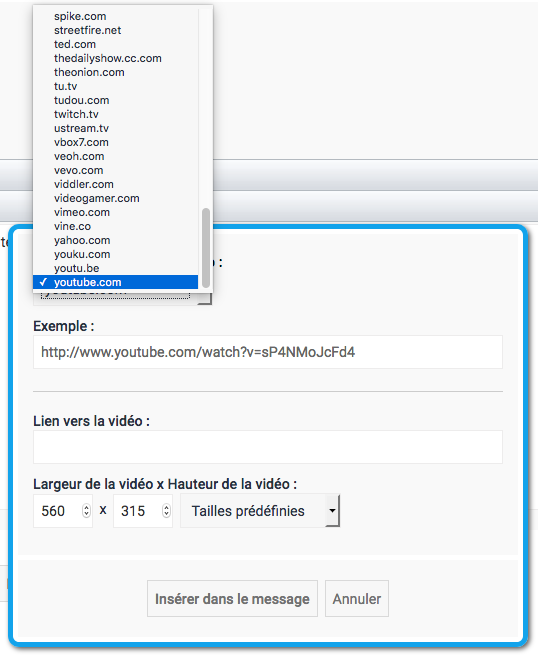Choose streetfire.net in the dropdown list

[x=115, y=30]
